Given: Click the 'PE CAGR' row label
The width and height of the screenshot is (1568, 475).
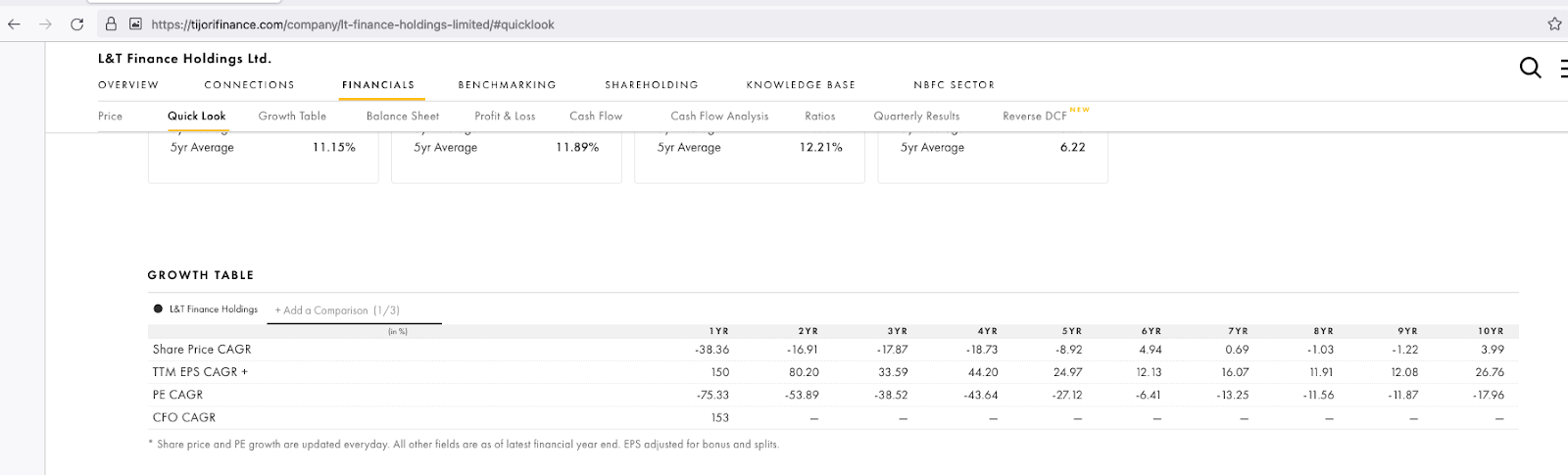Looking at the screenshot, I should (x=177, y=395).
